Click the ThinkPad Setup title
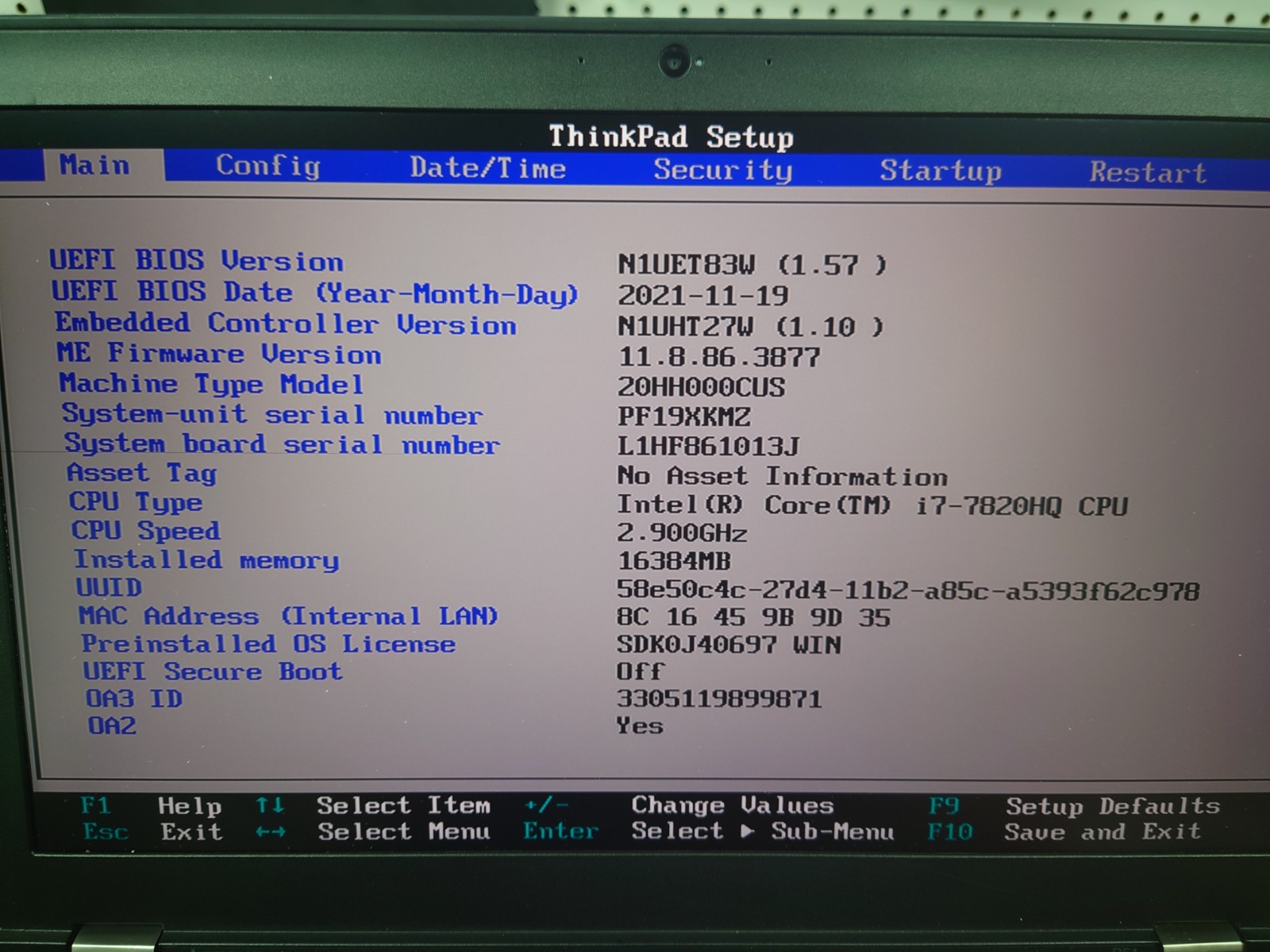The image size is (1270, 952). 671,136
